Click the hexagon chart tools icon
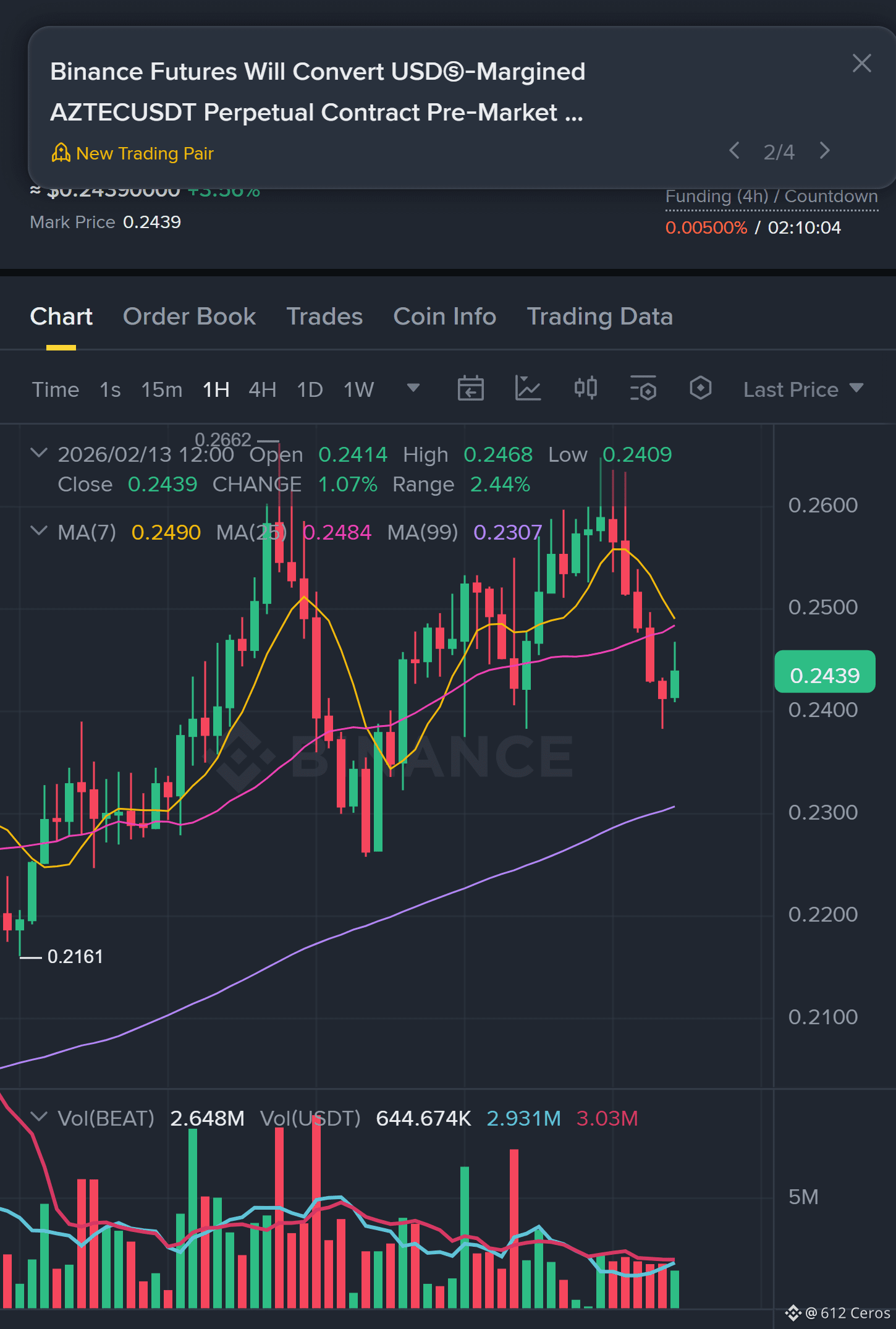Viewport: 896px width, 1329px height. 700,389
